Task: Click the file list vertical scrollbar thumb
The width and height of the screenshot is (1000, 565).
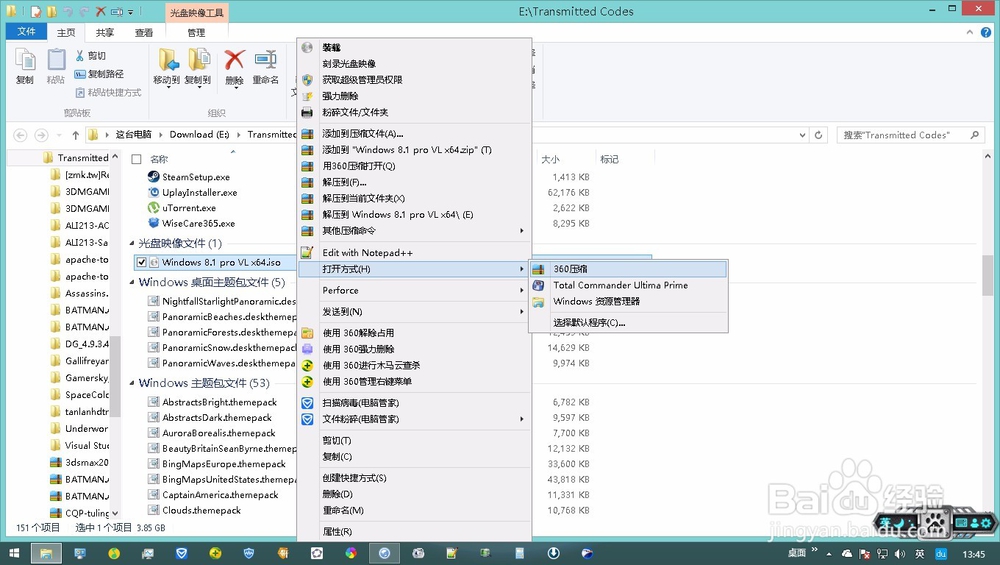Action: [987, 275]
